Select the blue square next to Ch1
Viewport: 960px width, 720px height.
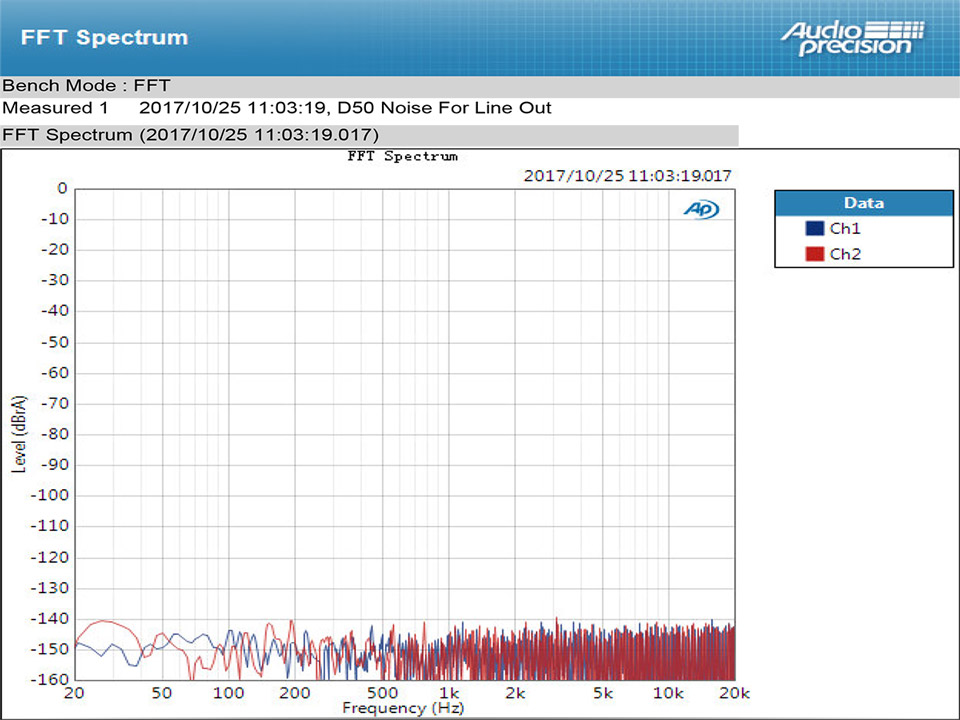click(x=818, y=228)
